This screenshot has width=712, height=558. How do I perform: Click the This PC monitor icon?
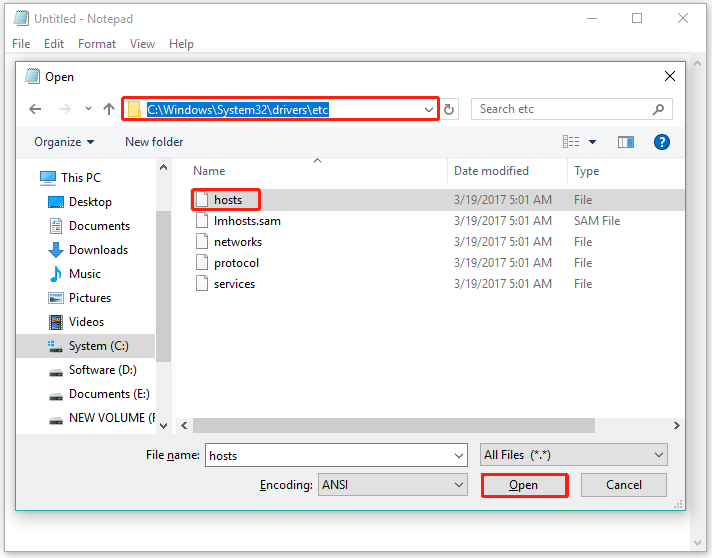coord(48,178)
